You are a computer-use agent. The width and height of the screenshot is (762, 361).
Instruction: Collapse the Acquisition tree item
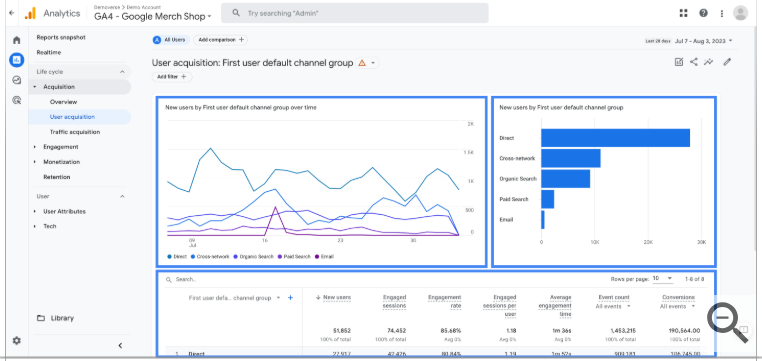35,87
